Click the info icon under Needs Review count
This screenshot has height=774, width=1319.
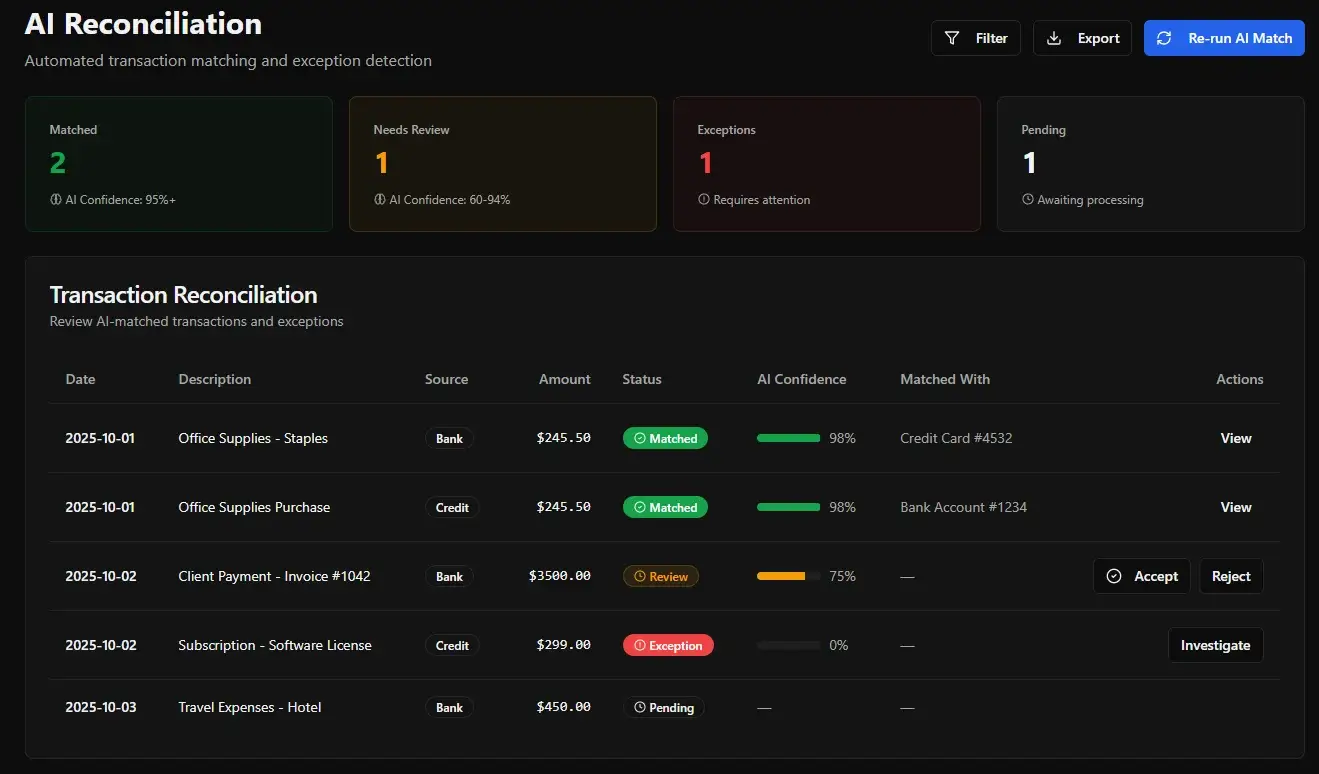(x=380, y=200)
